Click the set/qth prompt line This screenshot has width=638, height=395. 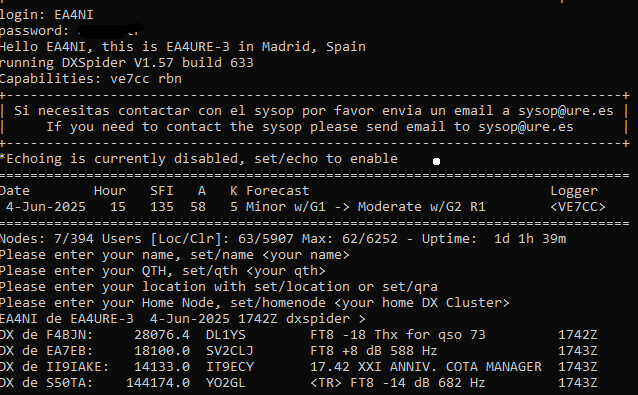[x=163, y=271]
